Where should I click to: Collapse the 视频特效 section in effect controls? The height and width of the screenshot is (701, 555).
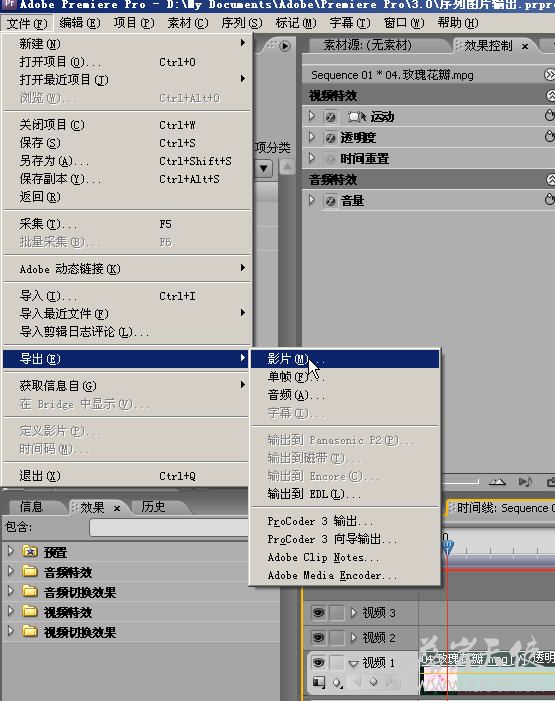551,95
